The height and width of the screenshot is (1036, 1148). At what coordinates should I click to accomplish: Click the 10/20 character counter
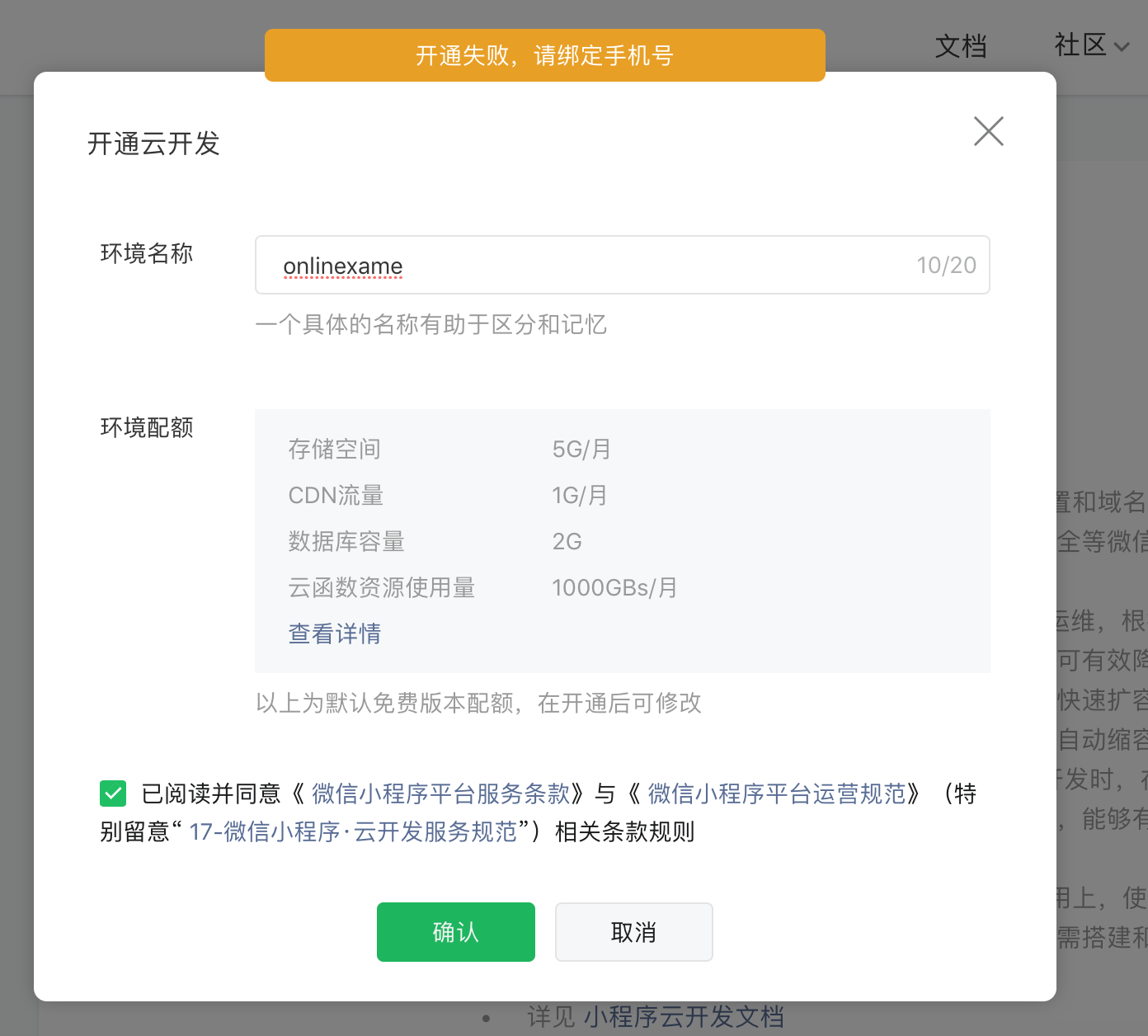pyautogui.click(x=946, y=265)
